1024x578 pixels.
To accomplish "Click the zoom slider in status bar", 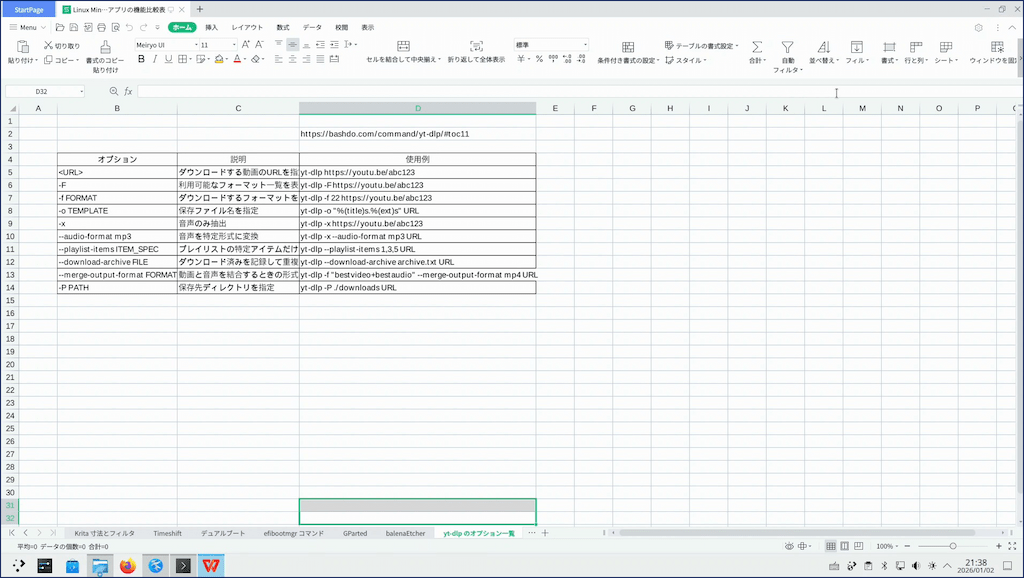I will 952,546.
